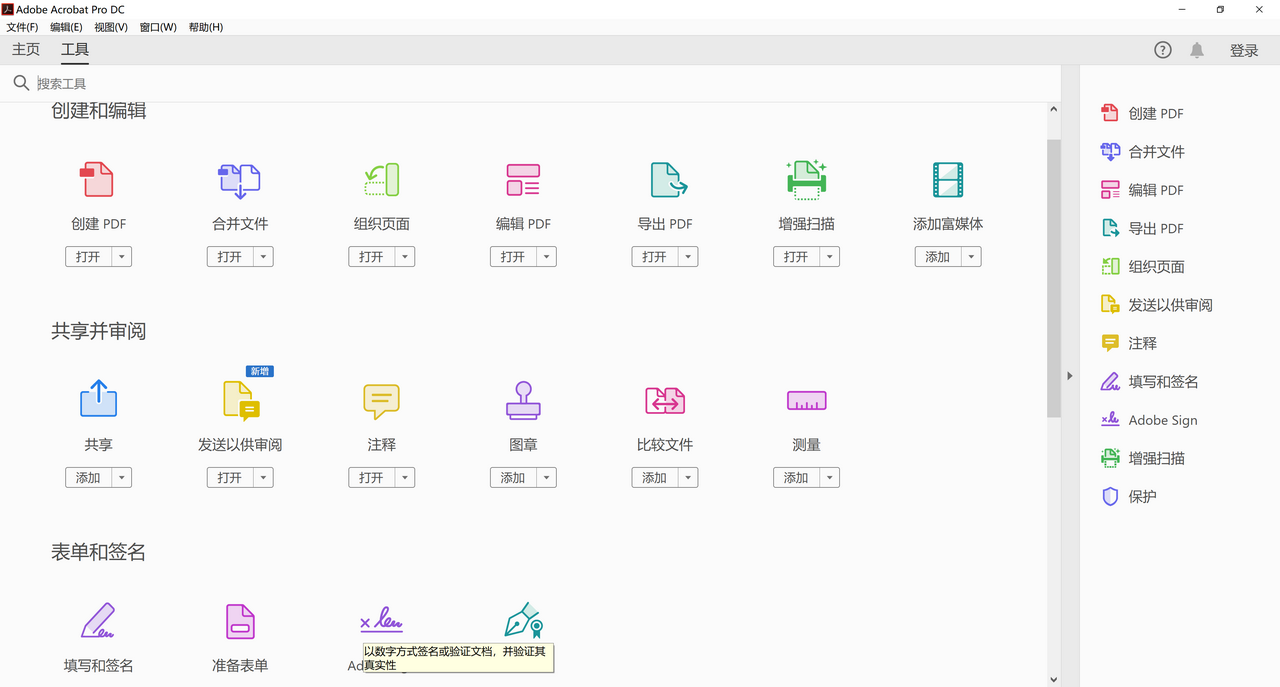The height and width of the screenshot is (687, 1280).
Task: Click the 登录 sign-in button
Action: (x=1244, y=50)
